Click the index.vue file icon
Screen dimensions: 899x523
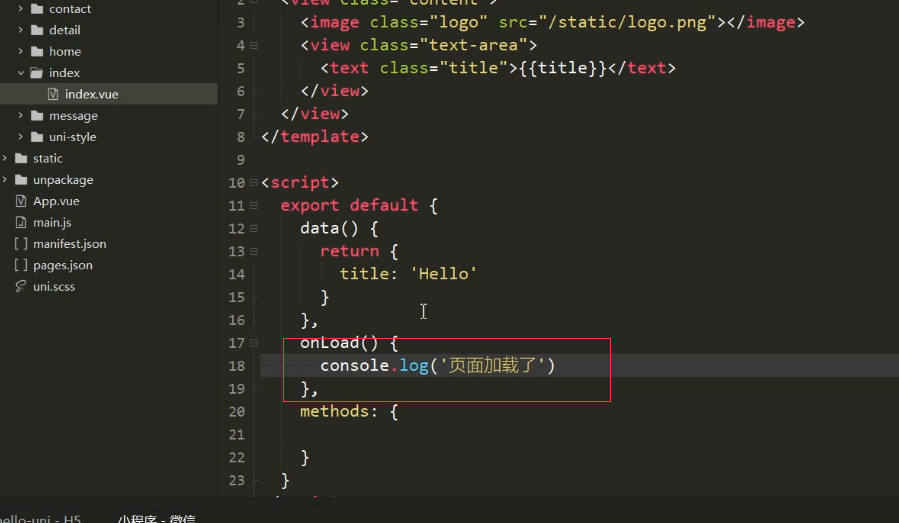click(53, 94)
